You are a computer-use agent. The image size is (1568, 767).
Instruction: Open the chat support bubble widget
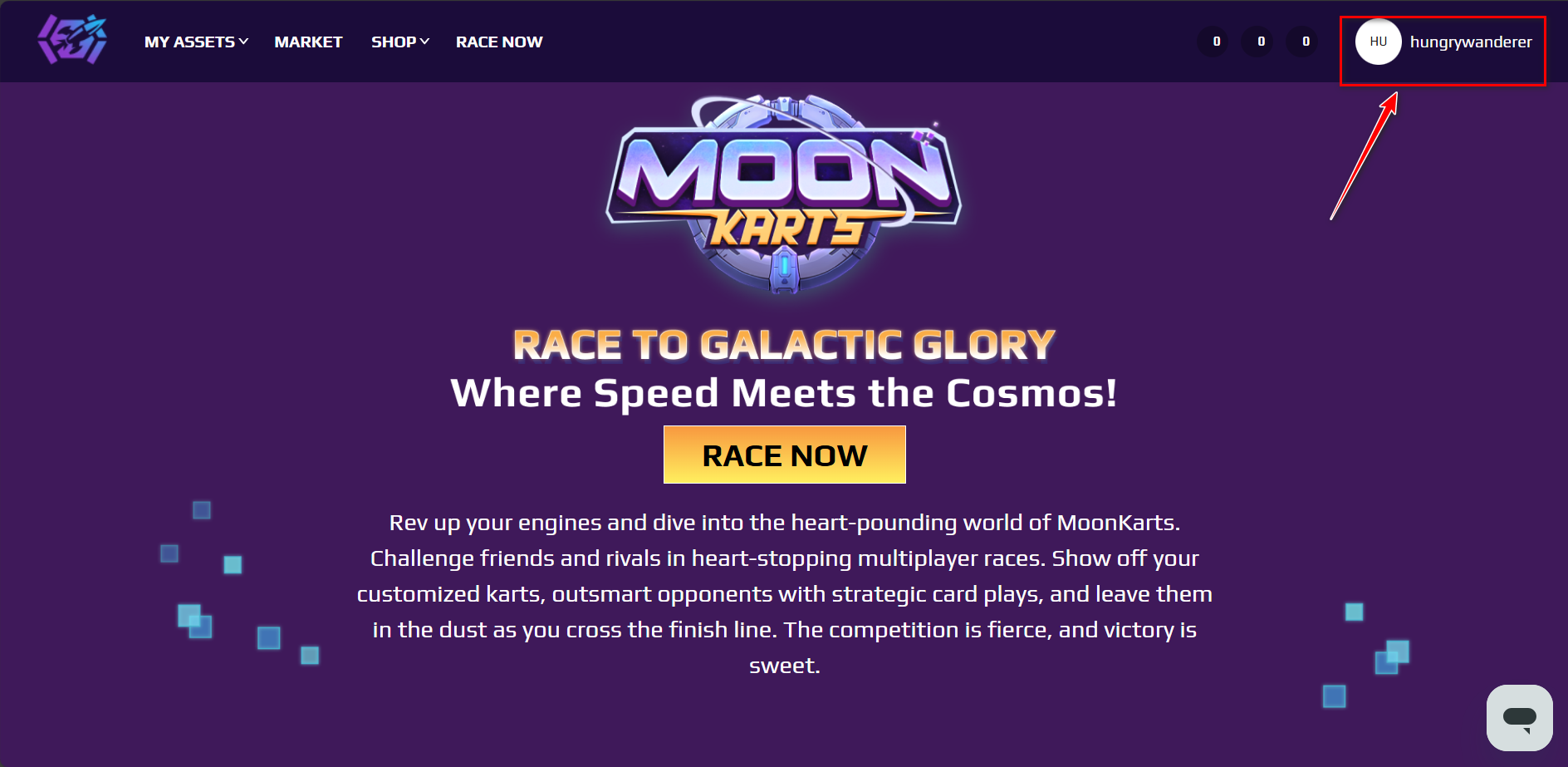[x=1519, y=717]
